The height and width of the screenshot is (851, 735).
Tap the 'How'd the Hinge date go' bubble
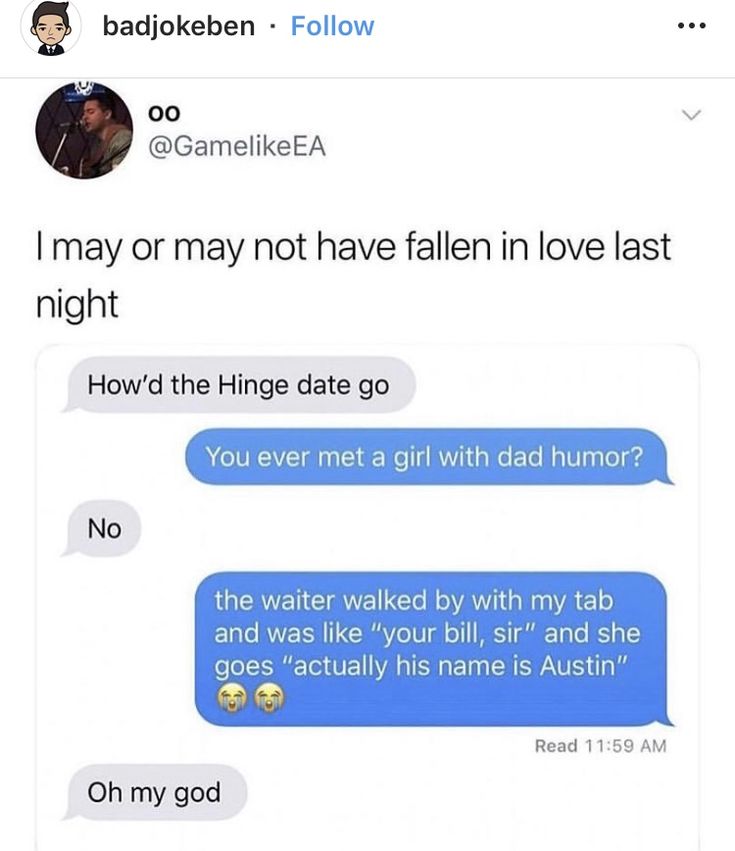239,385
